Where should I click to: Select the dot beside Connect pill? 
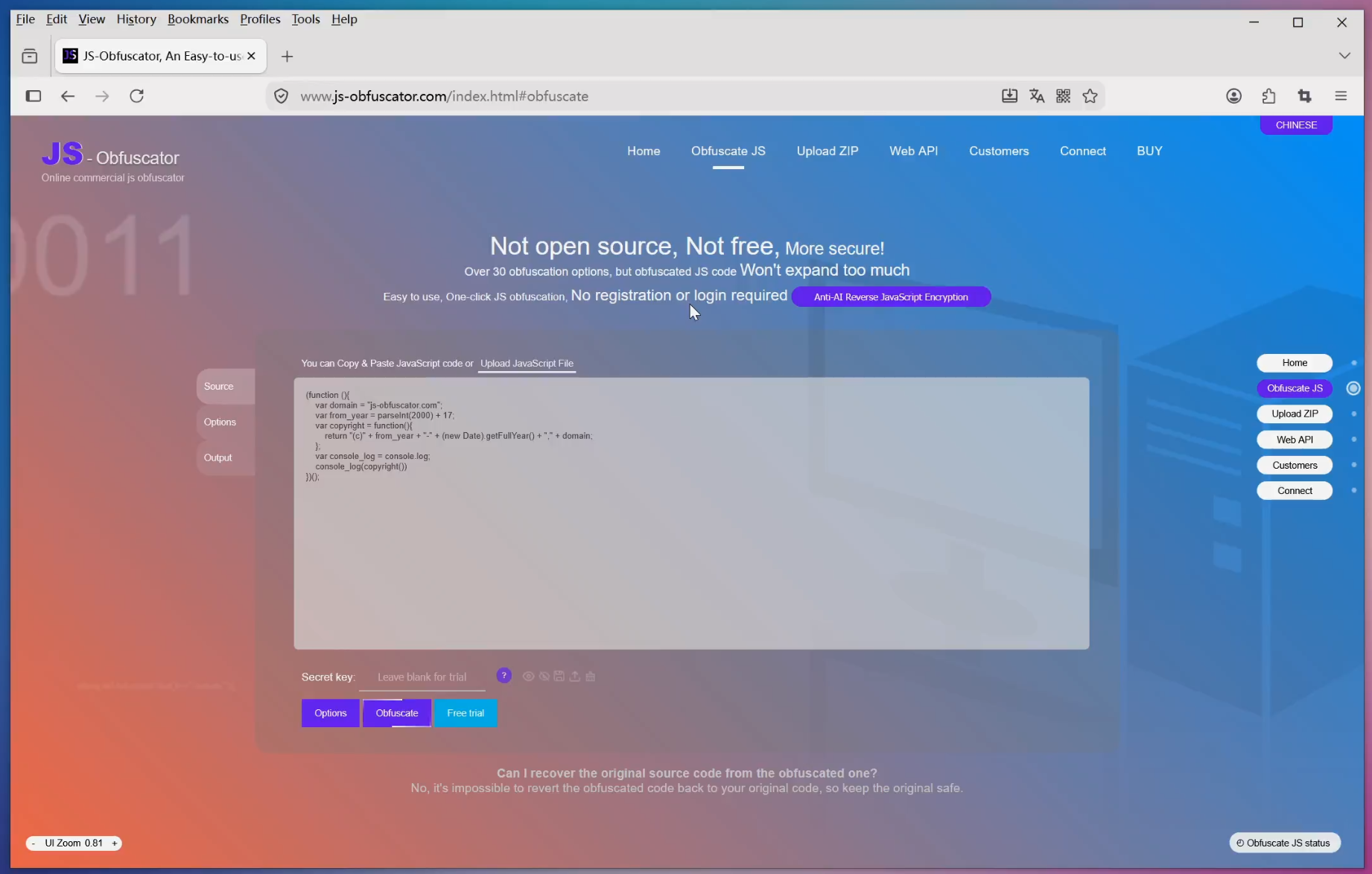(x=1354, y=490)
